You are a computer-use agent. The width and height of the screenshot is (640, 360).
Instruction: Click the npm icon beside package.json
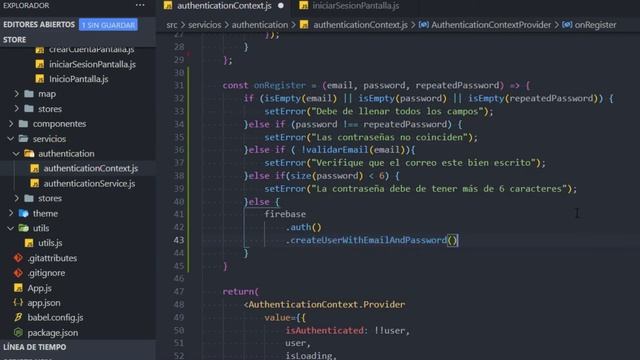coord(18,333)
